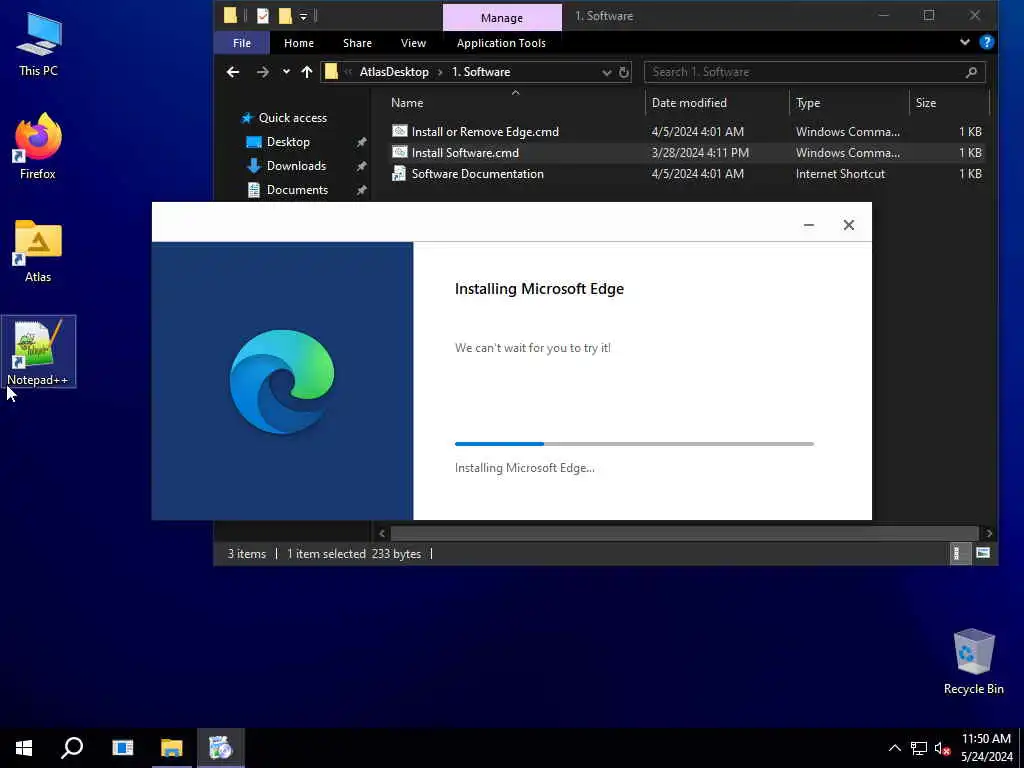This screenshot has height=768, width=1024.
Task: Unpin Downloads using its pin icon
Action: 361,167
